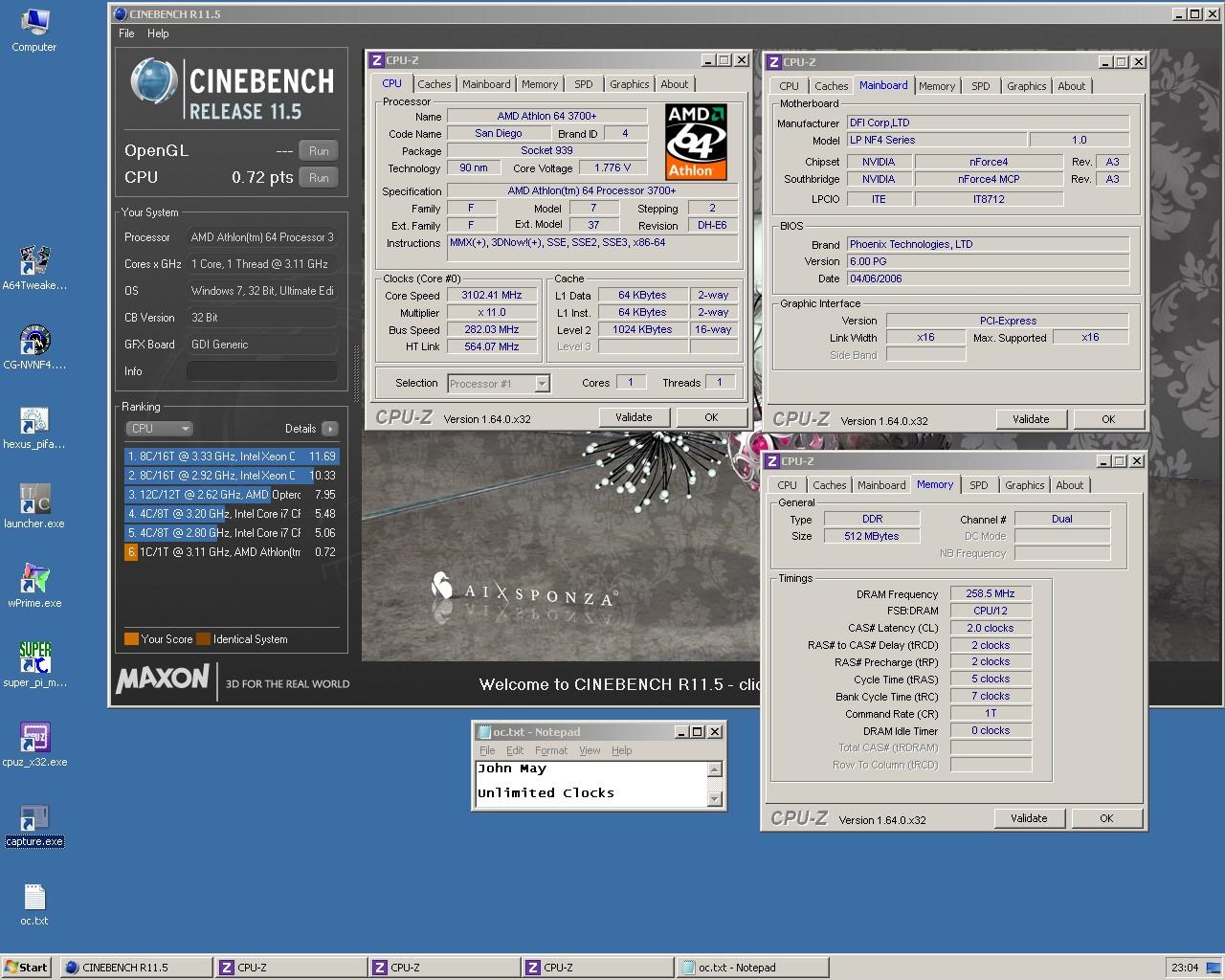The image size is (1225, 980).
Task: Click the brown Identical System legend swatch
Action: [203, 639]
